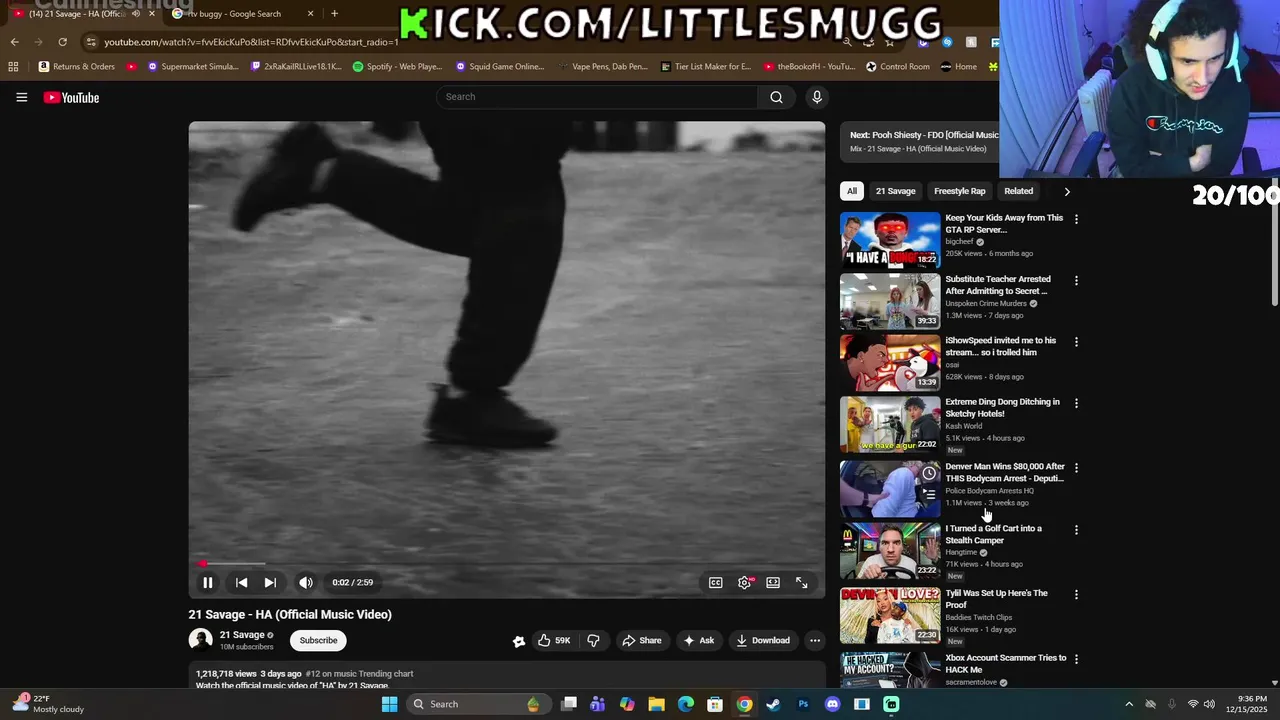Subscribe to the 21 Savage channel

(318, 640)
